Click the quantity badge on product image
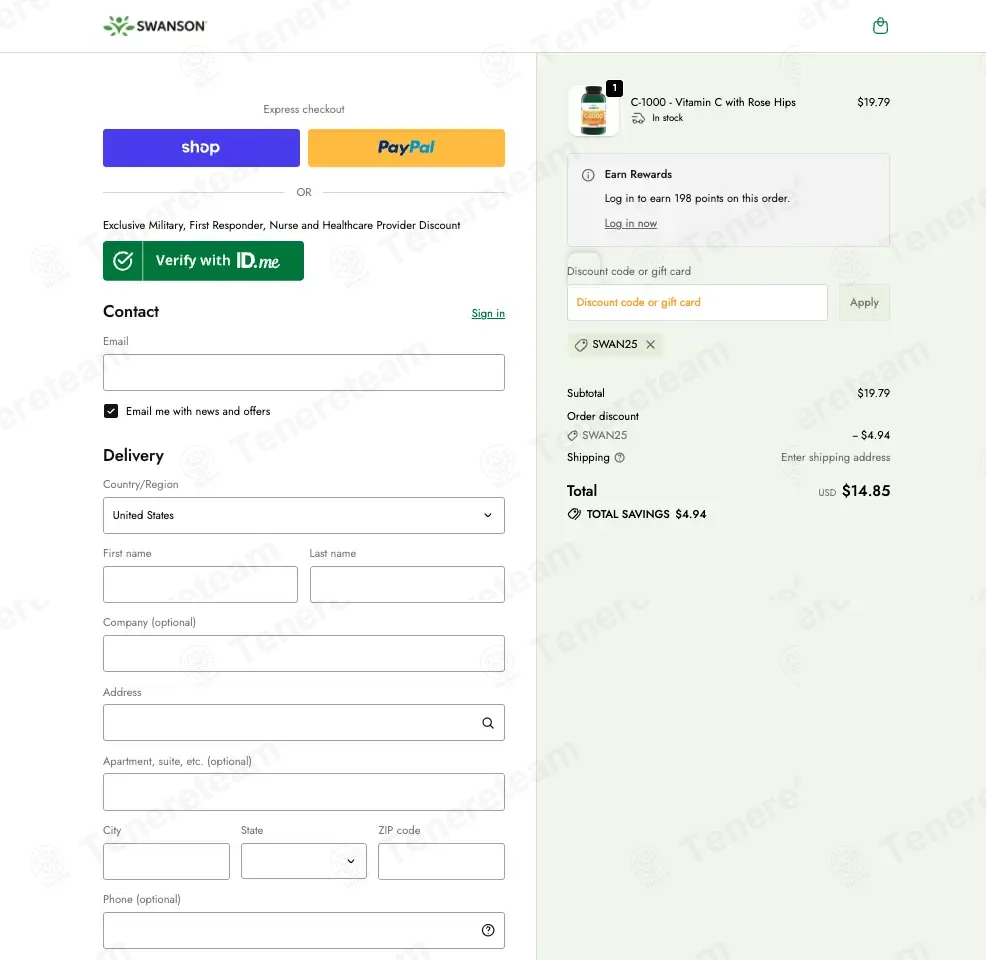 point(614,89)
